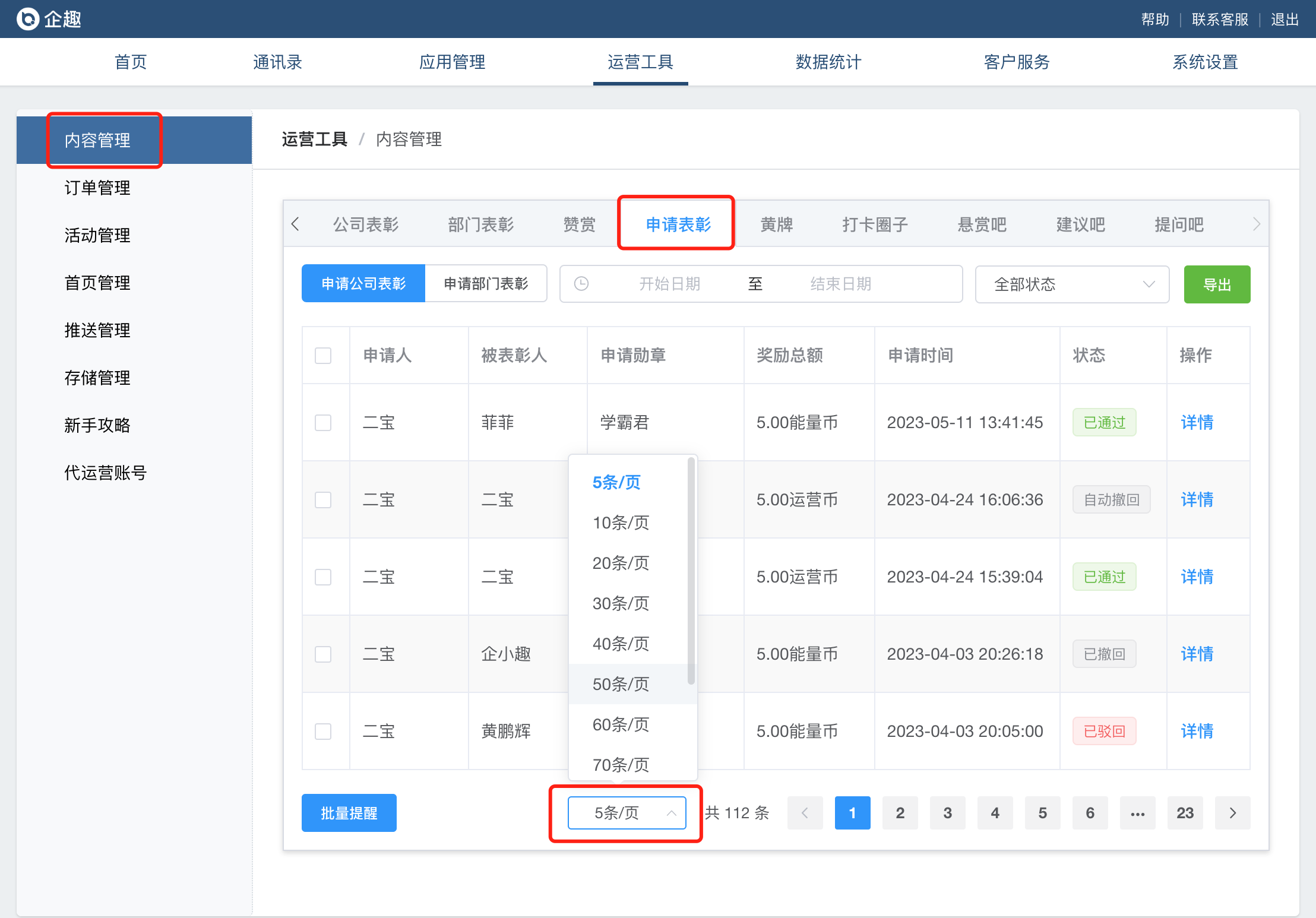
Task: Toggle the select-all checkbox in table header
Action: coord(323,356)
